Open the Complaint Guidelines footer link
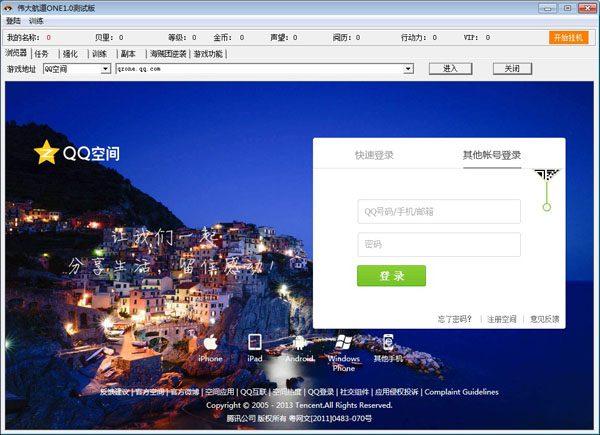 pyautogui.click(x=461, y=392)
